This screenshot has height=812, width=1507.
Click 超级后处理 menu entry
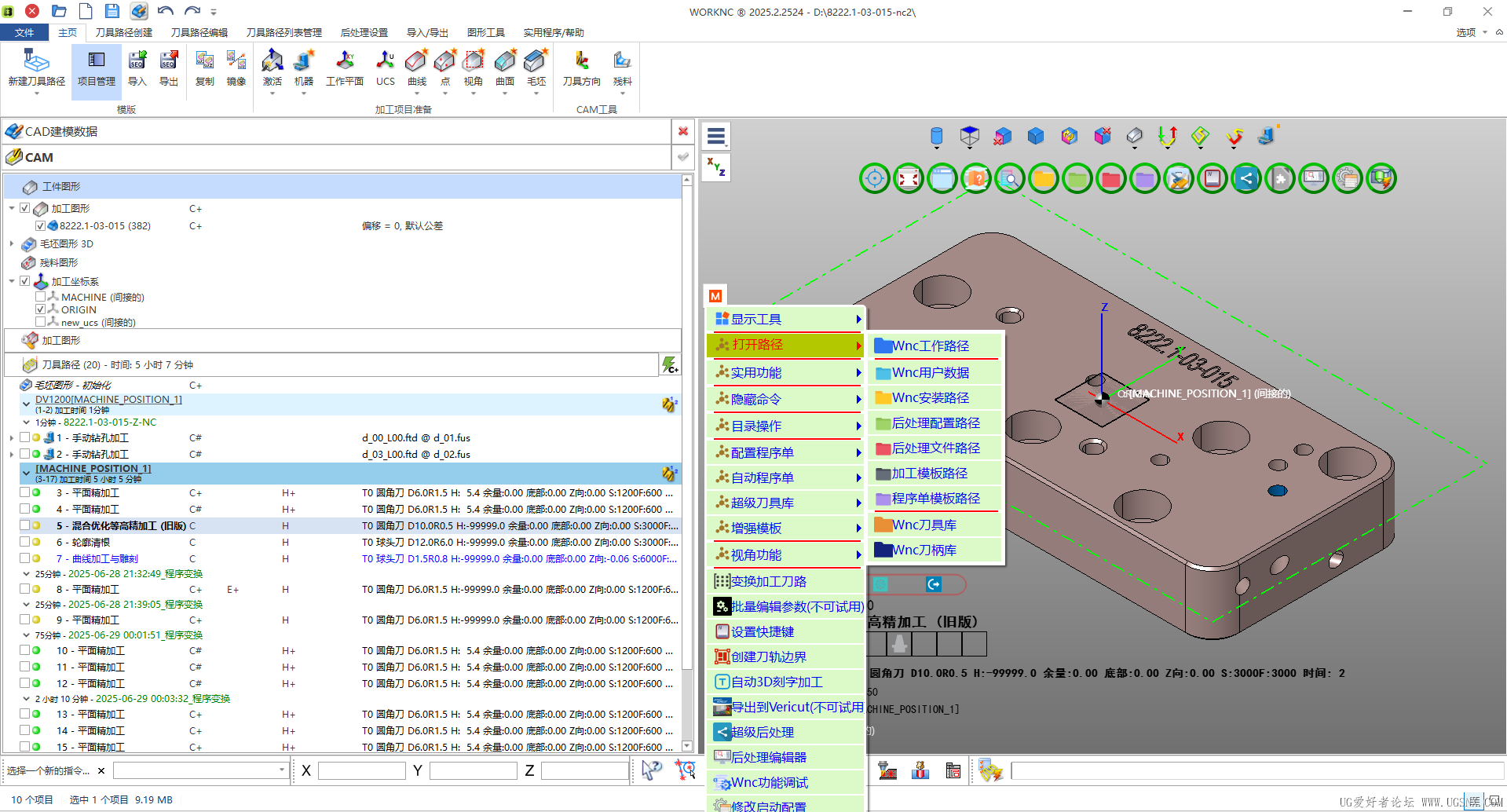(786, 732)
